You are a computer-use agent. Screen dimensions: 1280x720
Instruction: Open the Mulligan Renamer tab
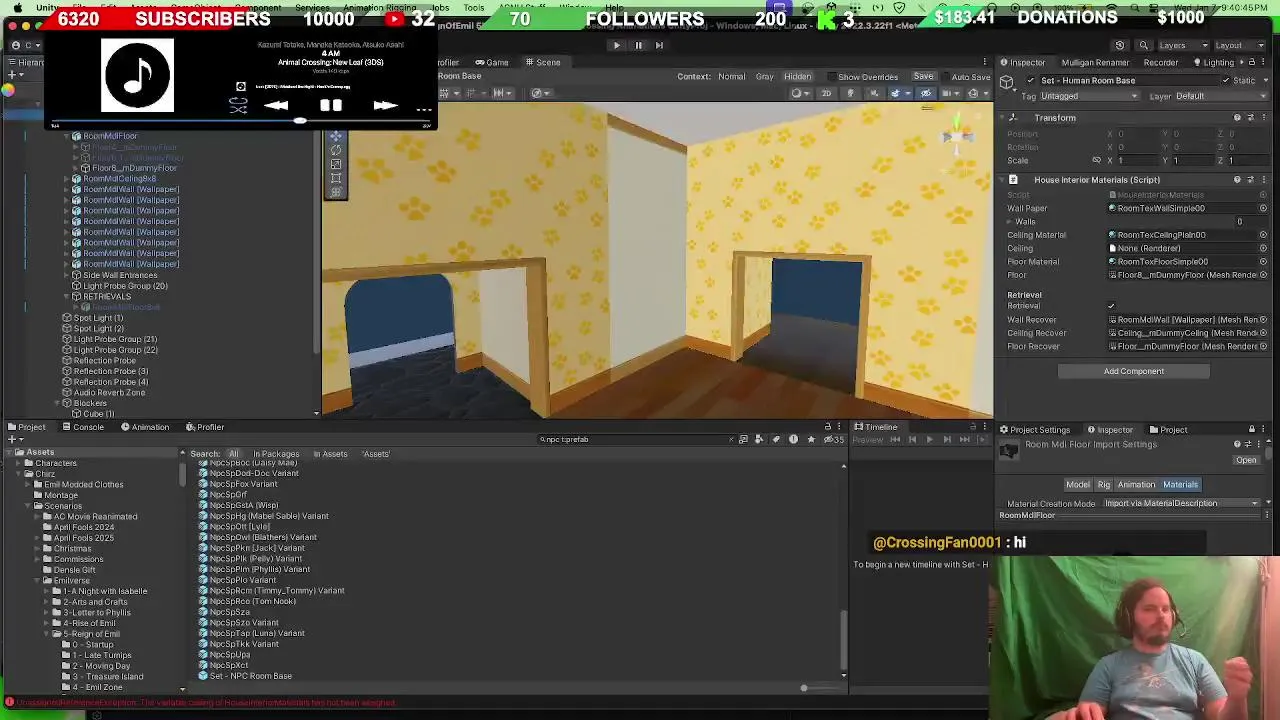pyautogui.click(x=1095, y=62)
